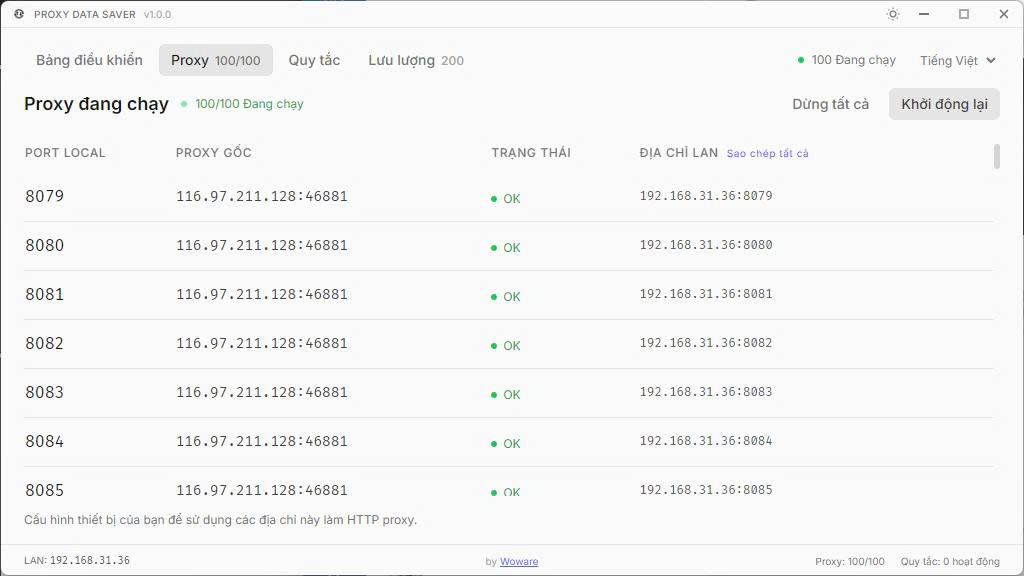
Task: Select local port 8081 cell
Action: pyautogui.click(x=44, y=294)
